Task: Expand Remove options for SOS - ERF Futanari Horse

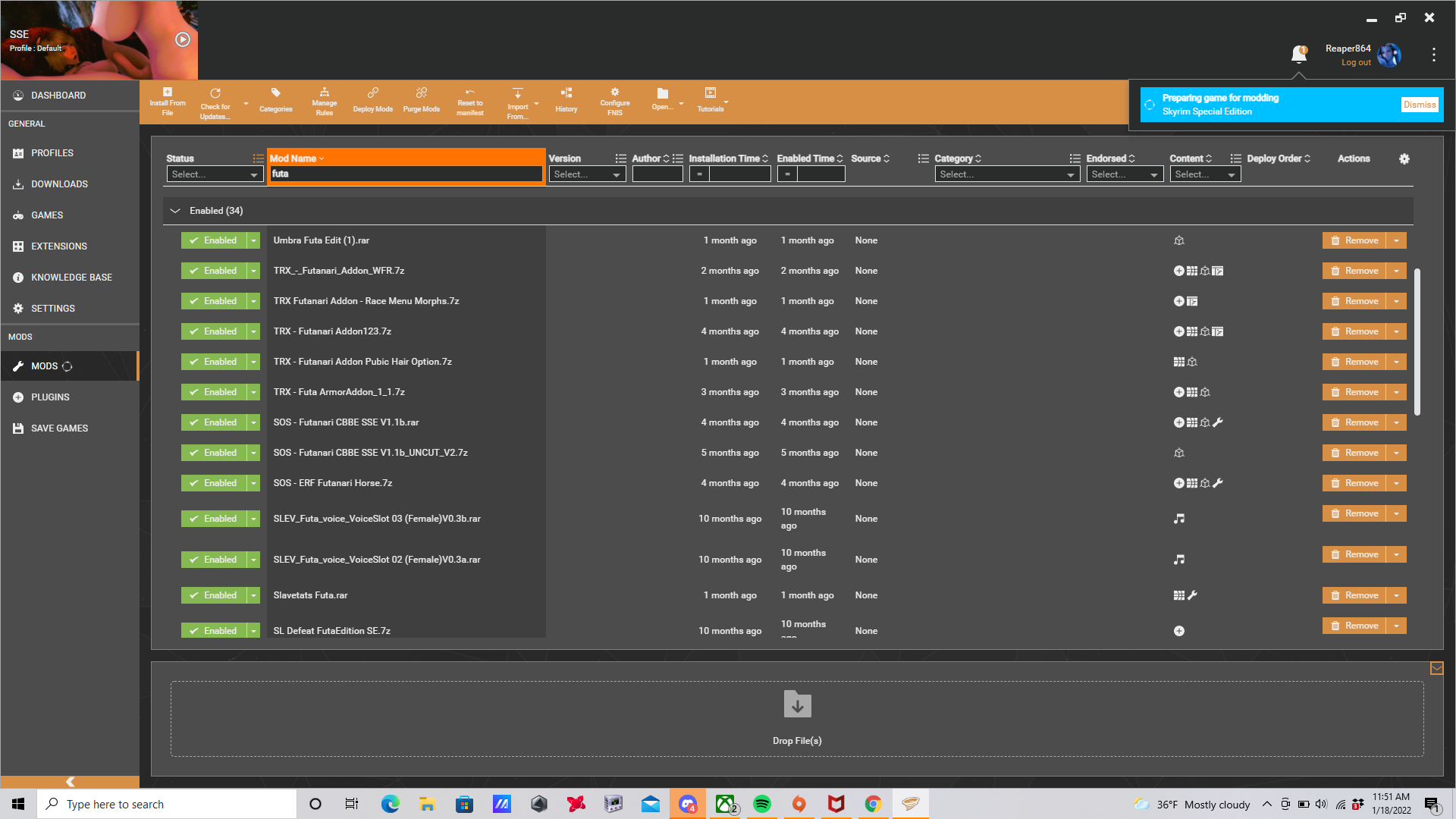Action: click(1396, 483)
